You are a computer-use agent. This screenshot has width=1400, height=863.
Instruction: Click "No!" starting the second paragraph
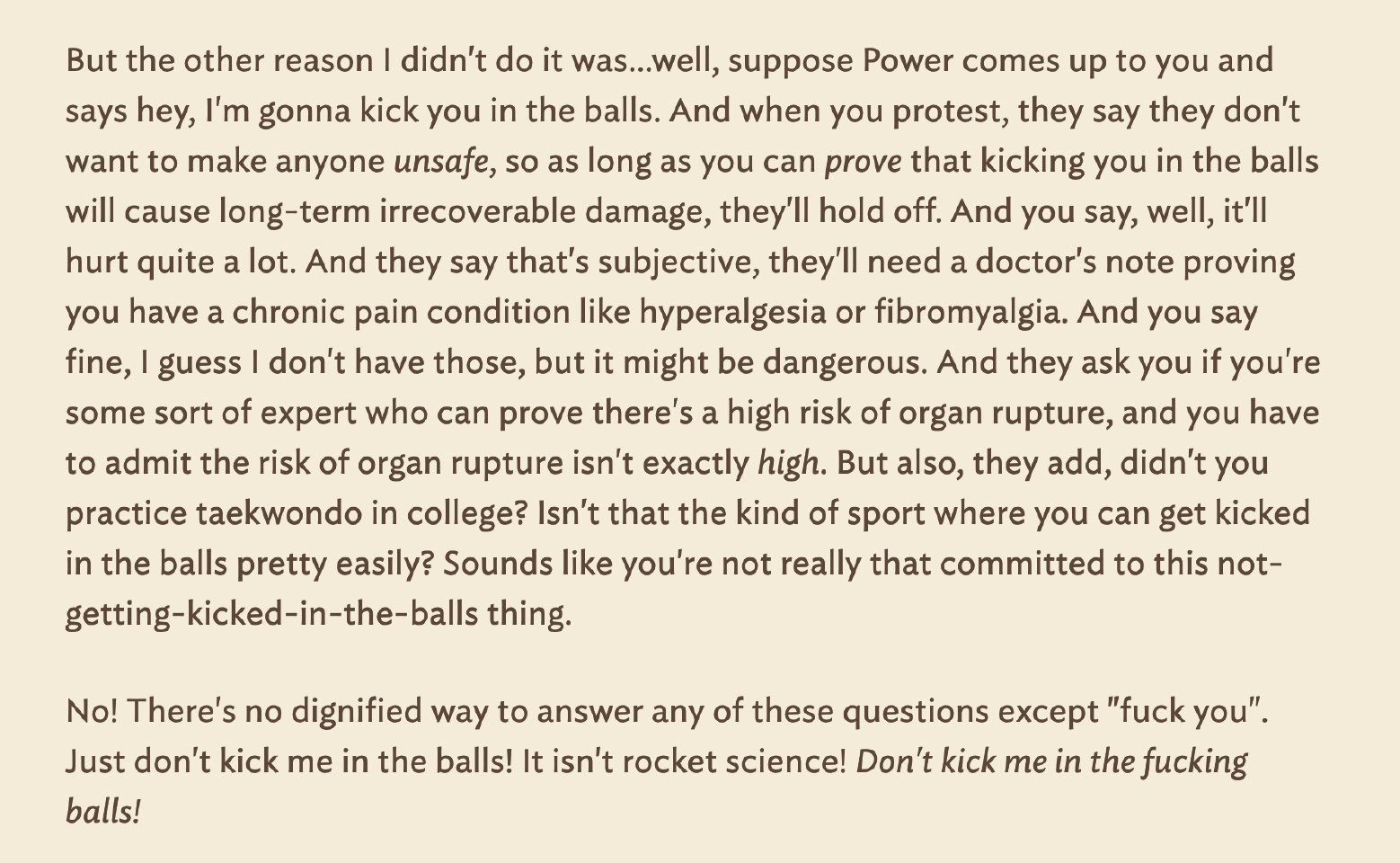coord(92,712)
